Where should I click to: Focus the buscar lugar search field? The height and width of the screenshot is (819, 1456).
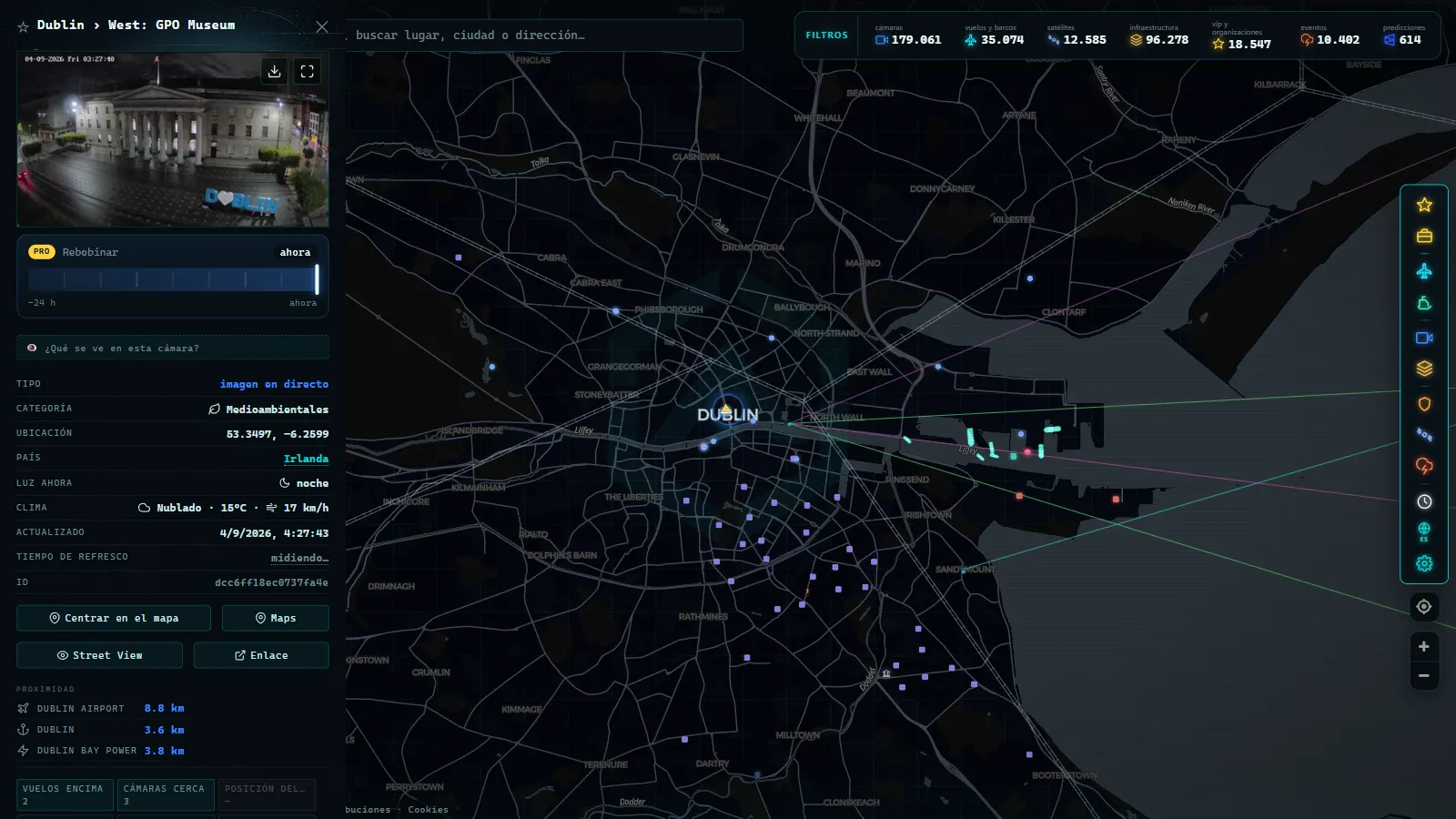tap(543, 35)
